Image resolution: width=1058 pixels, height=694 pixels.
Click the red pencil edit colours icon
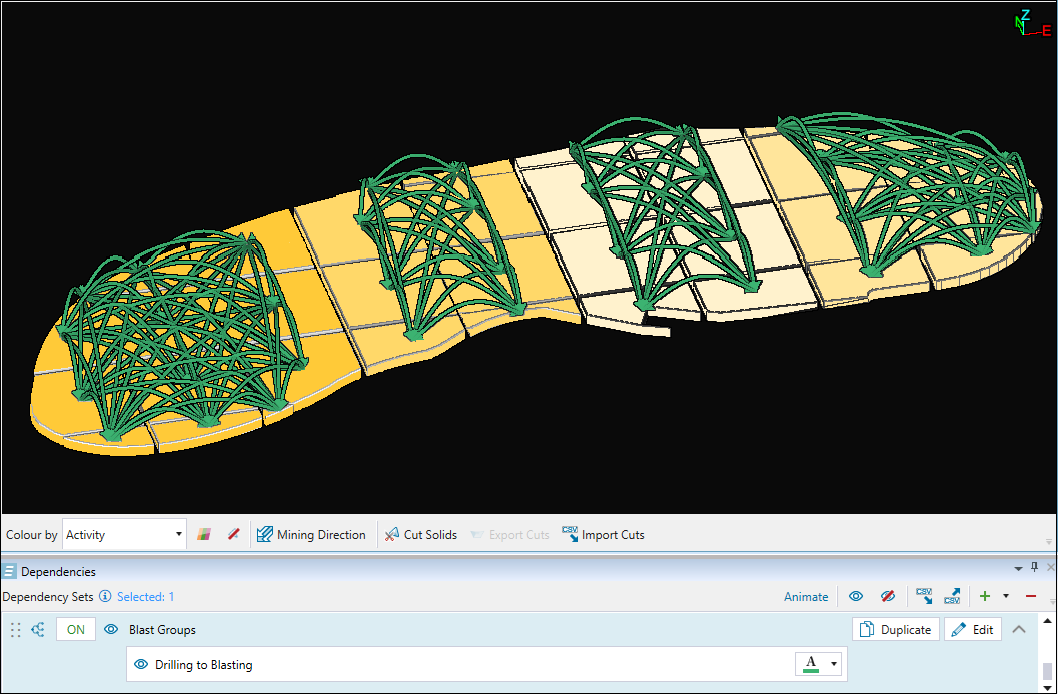[x=233, y=535]
